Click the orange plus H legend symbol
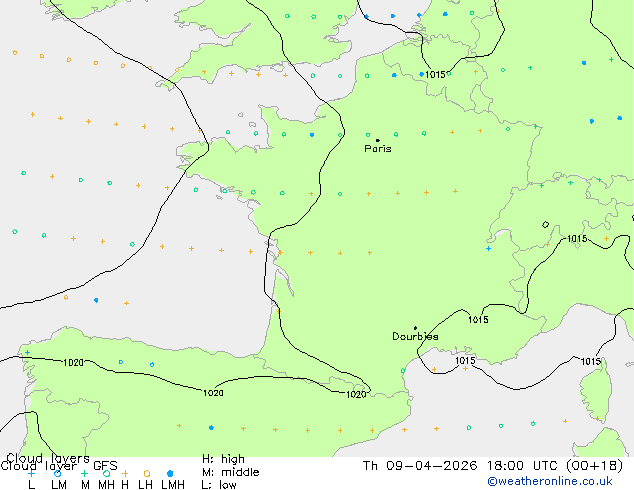This screenshot has height=490, width=634. (125, 473)
